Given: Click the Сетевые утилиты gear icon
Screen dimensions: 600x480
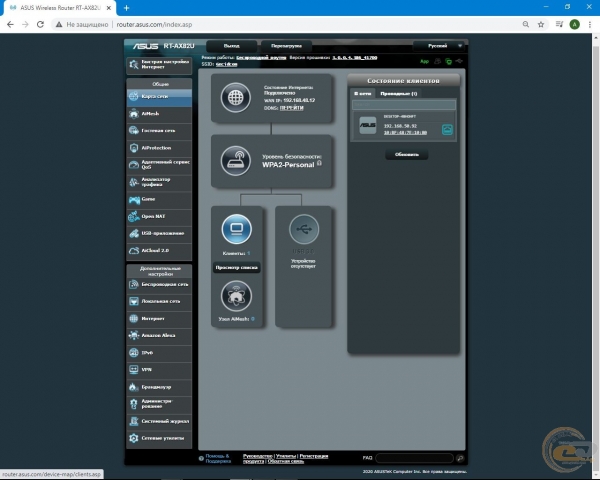Looking at the screenshot, I should tap(134, 438).
